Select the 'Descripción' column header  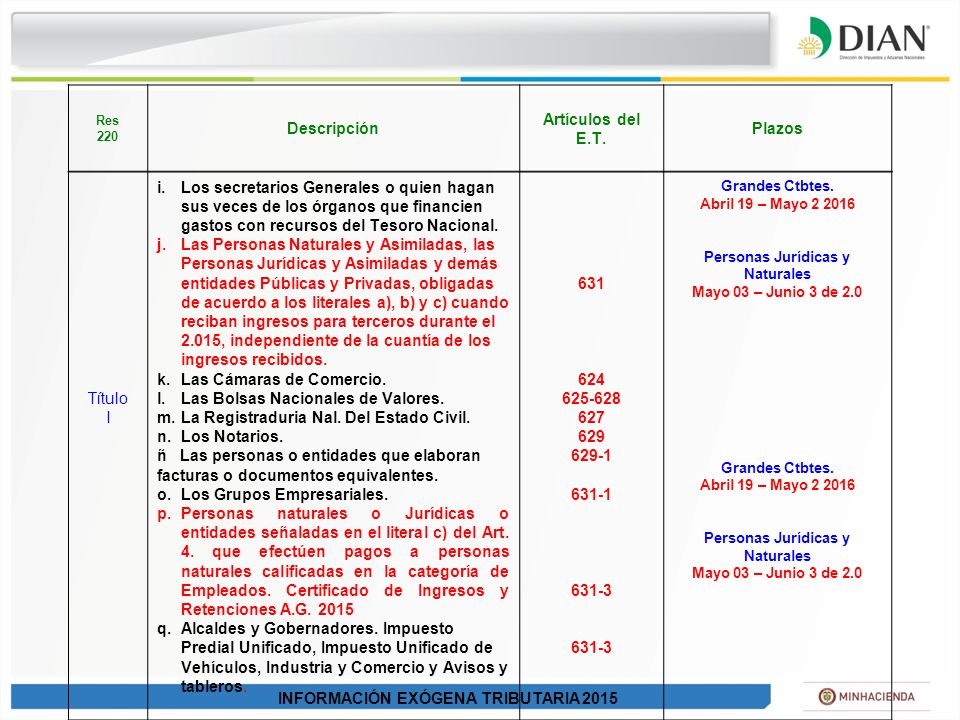click(332, 129)
